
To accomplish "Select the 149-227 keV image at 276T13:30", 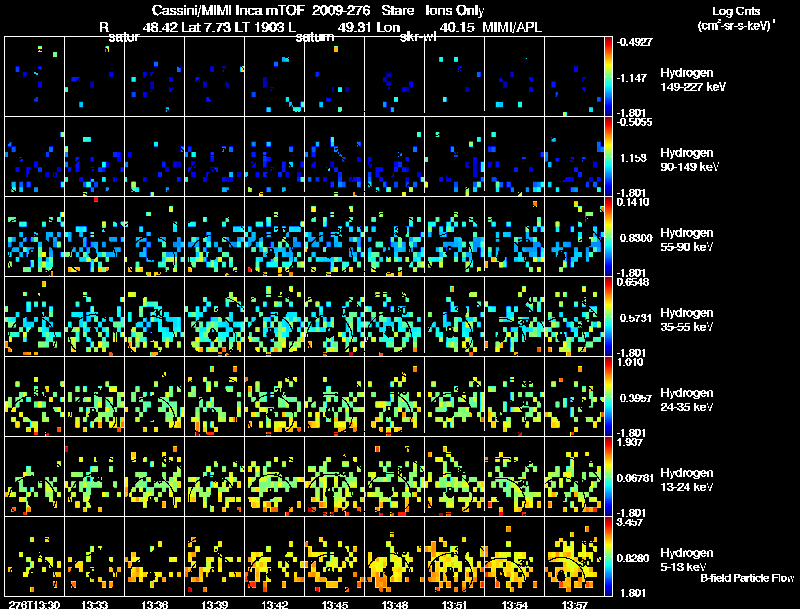I will [x=34, y=76].
